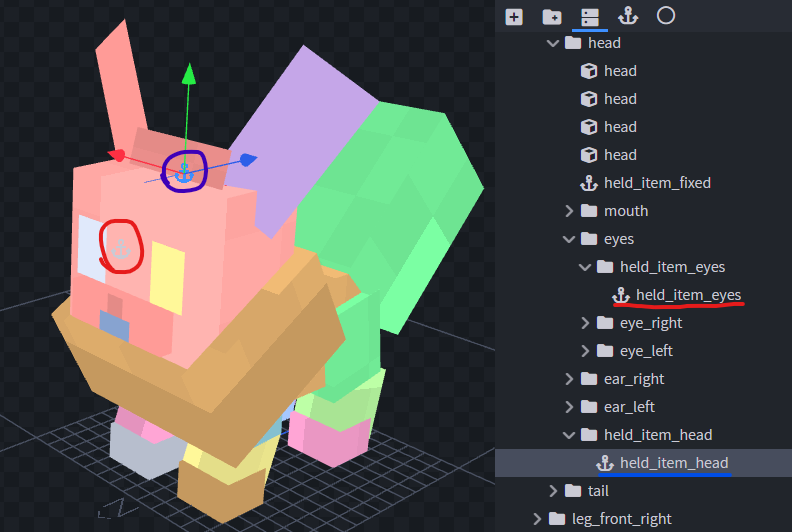Screen dimensions: 792x532
Task: Click the leg_front_right folder icon
Action: [x=557, y=518]
